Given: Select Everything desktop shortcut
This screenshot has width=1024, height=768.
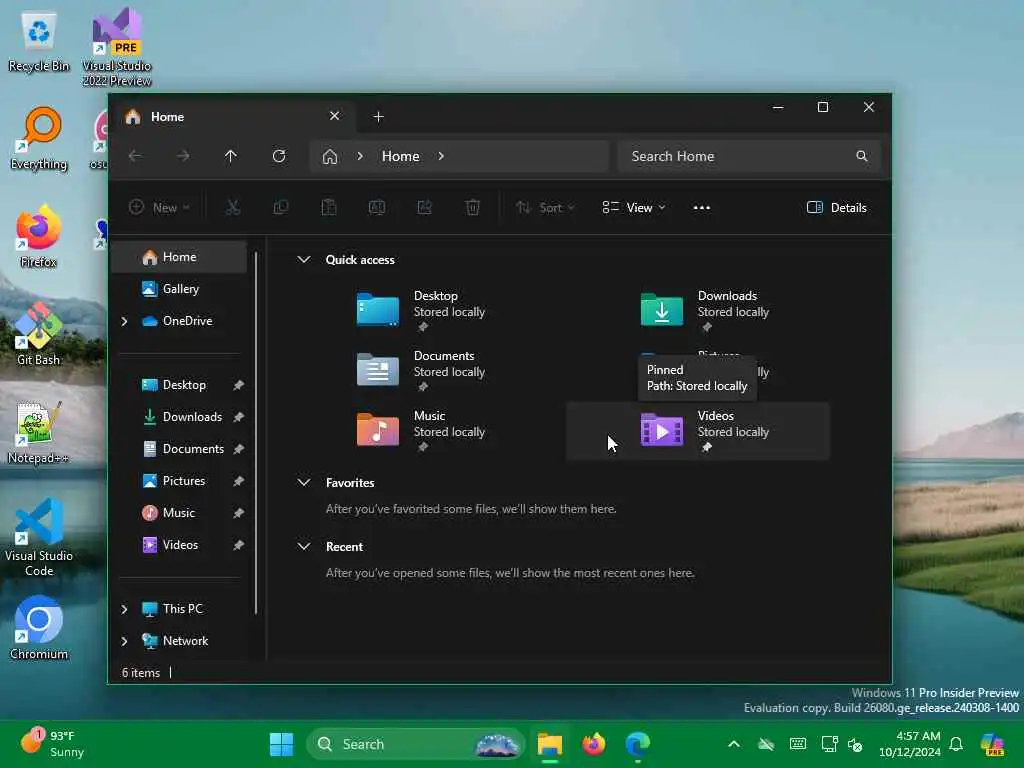Looking at the screenshot, I should 39,138.
